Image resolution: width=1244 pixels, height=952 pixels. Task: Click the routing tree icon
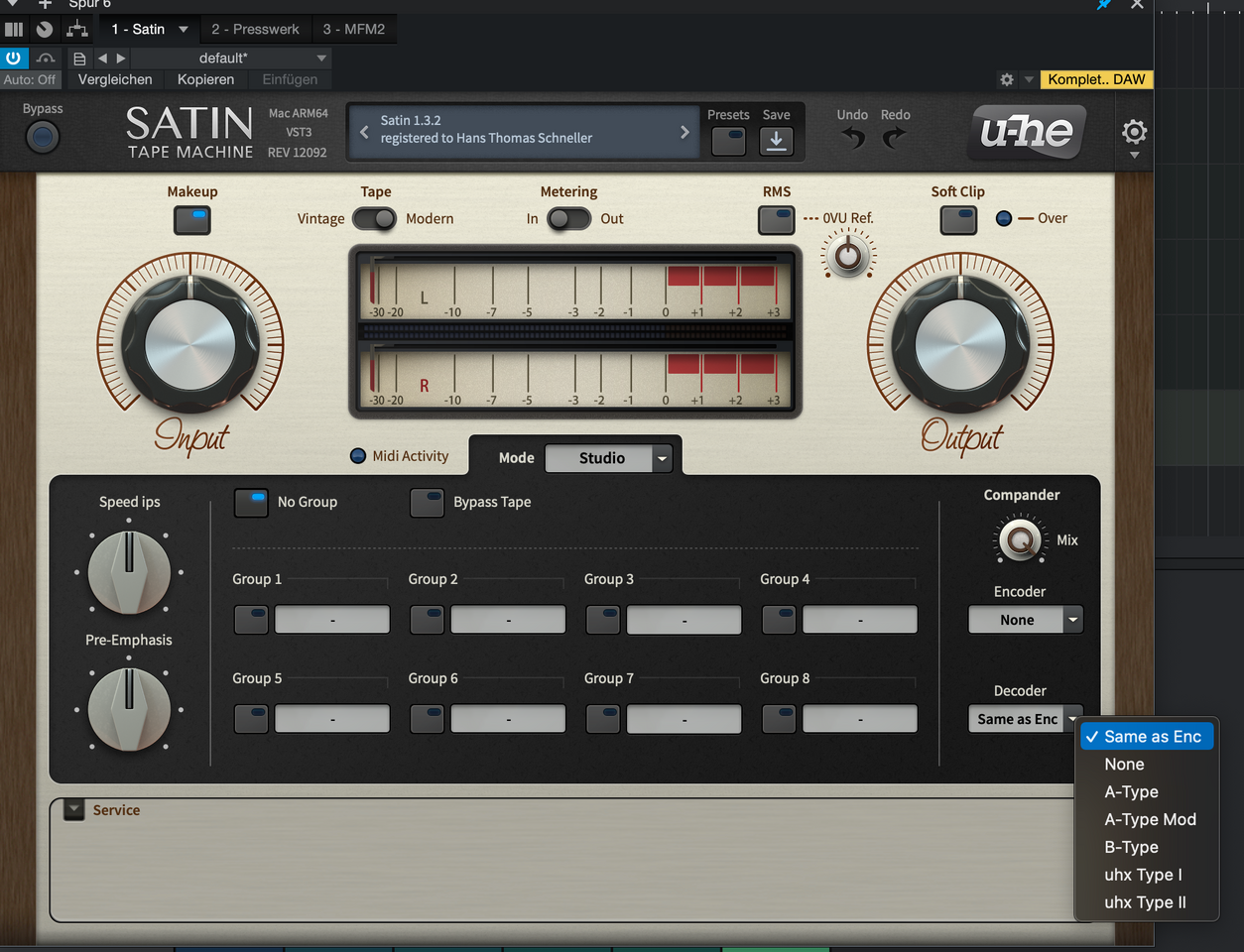coord(77,29)
